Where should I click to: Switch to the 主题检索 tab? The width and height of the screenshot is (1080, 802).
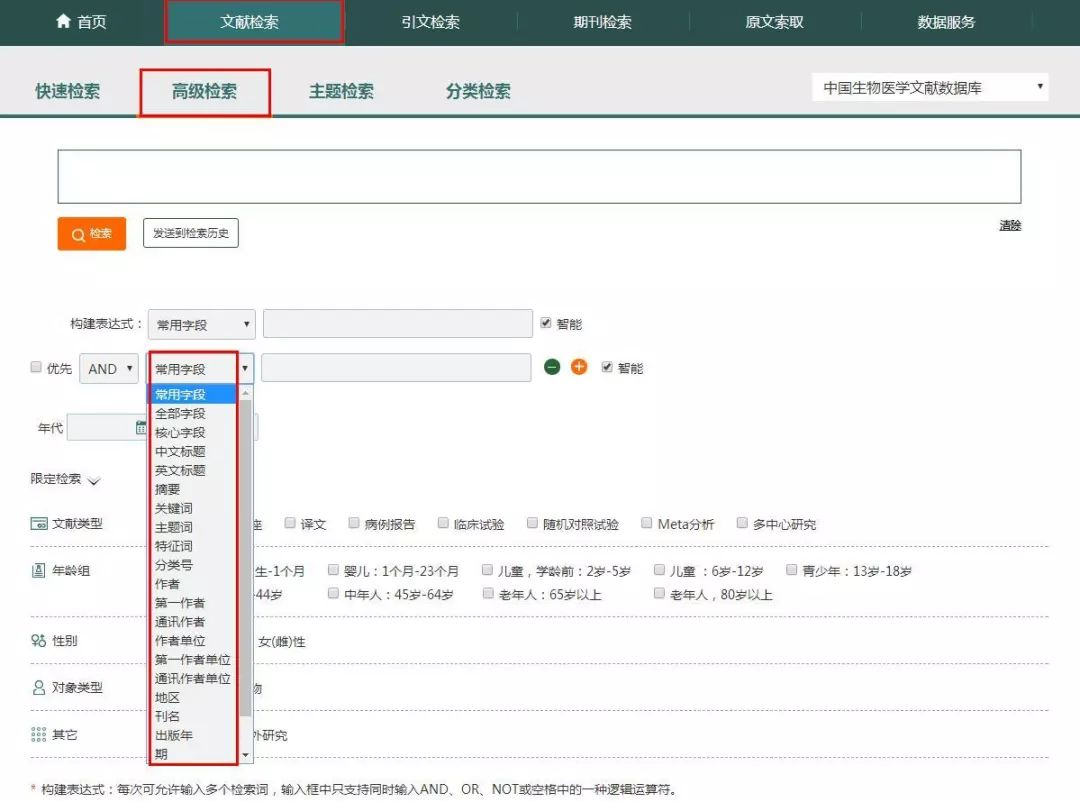click(x=341, y=91)
